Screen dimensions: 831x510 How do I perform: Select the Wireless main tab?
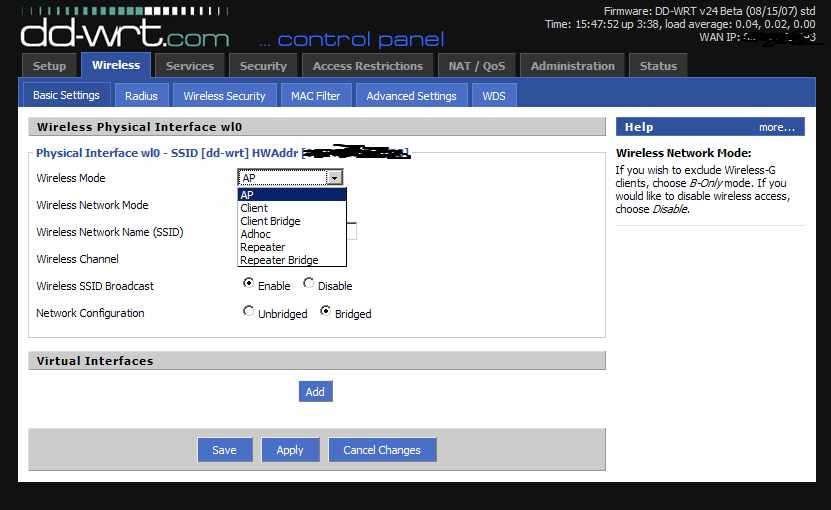(116, 65)
